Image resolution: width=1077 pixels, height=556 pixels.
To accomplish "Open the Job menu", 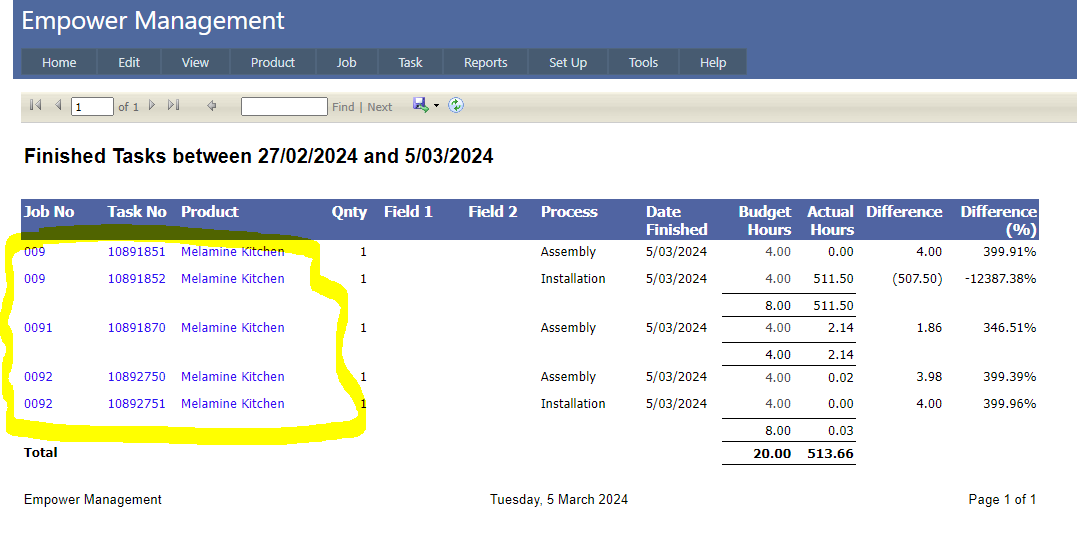I will pyautogui.click(x=346, y=62).
